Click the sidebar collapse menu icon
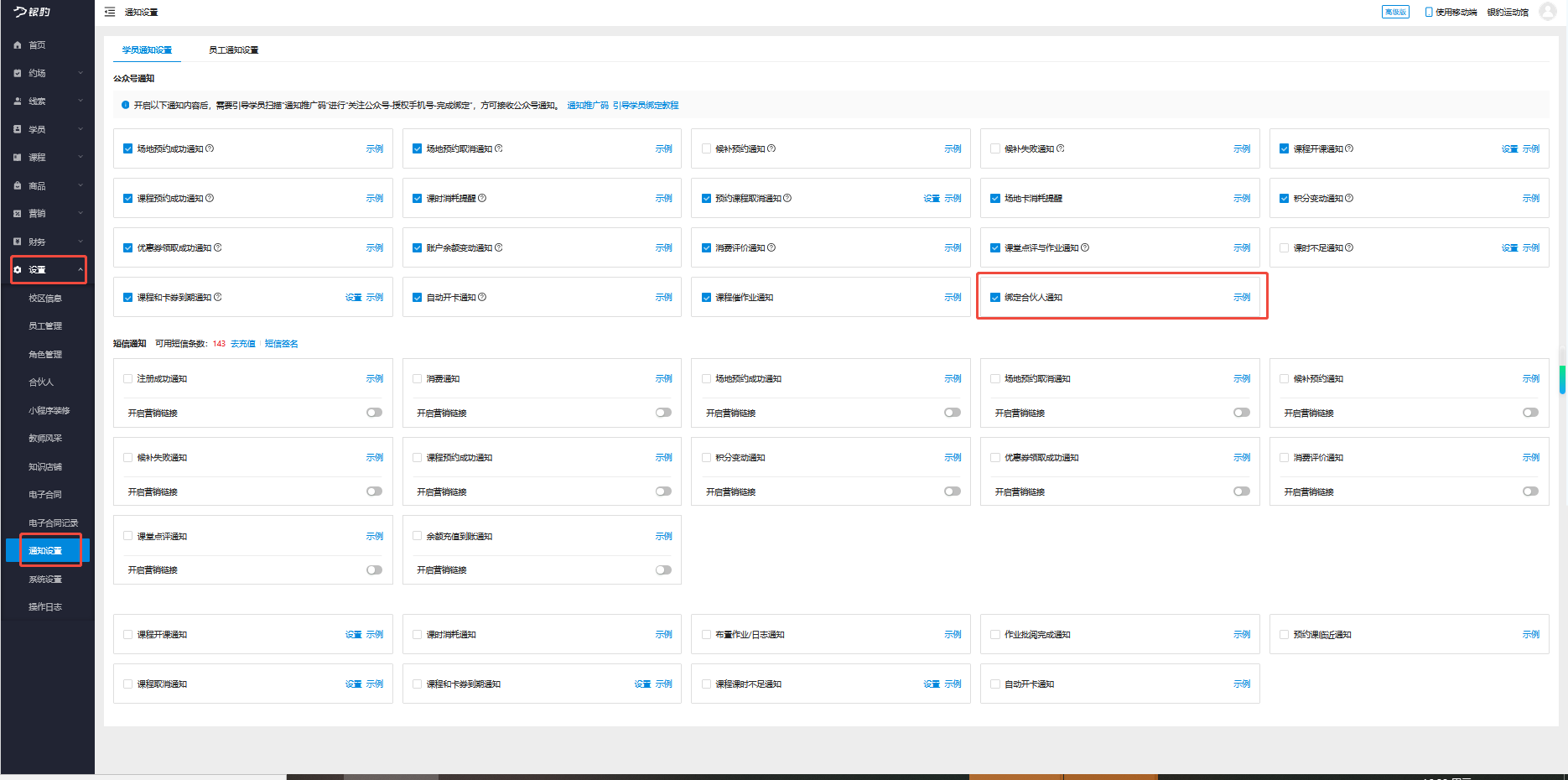The height and width of the screenshot is (780, 1568). click(x=110, y=12)
